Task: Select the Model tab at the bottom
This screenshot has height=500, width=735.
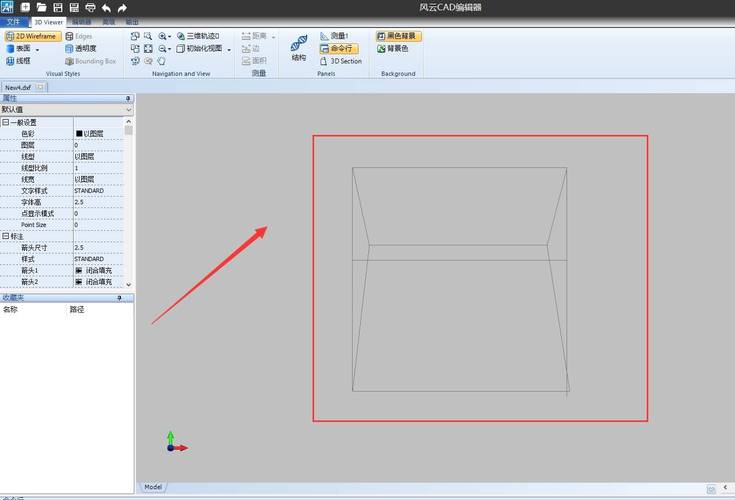Action: [153, 487]
